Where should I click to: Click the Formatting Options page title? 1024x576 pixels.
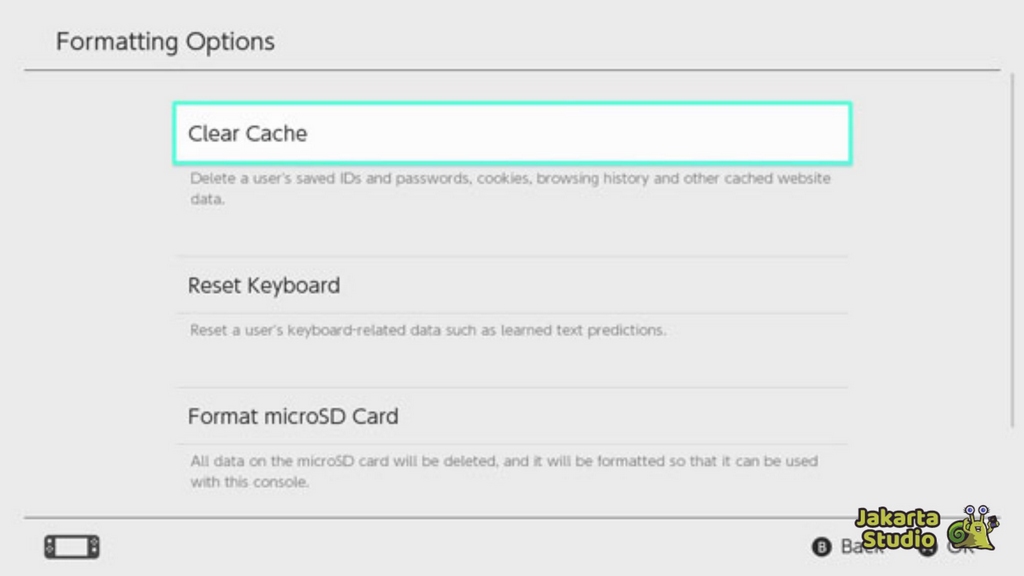[x=165, y=42]
